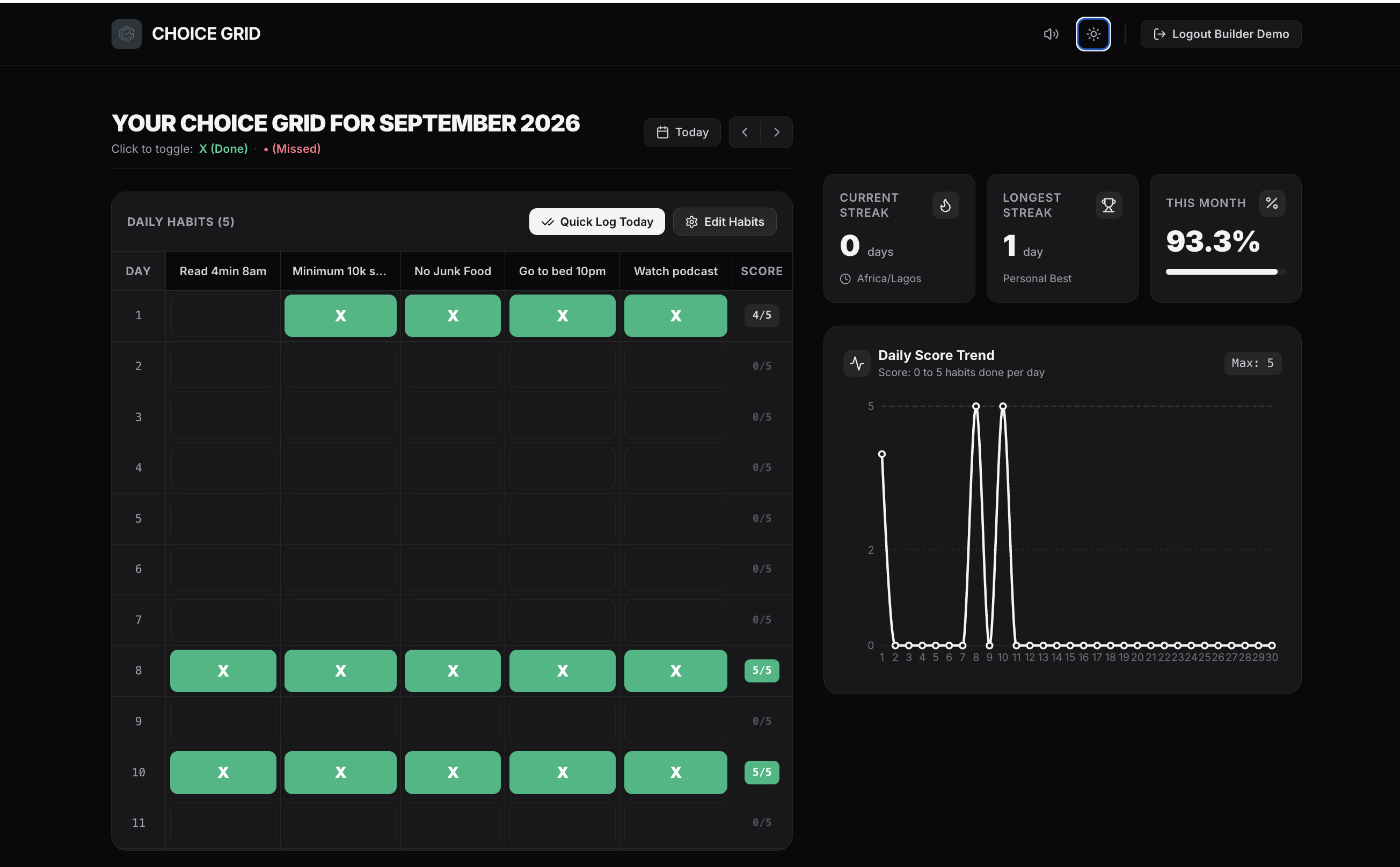
Task: Click the Africa/Lagos timezone text
Action: click(x=889, y=278)
